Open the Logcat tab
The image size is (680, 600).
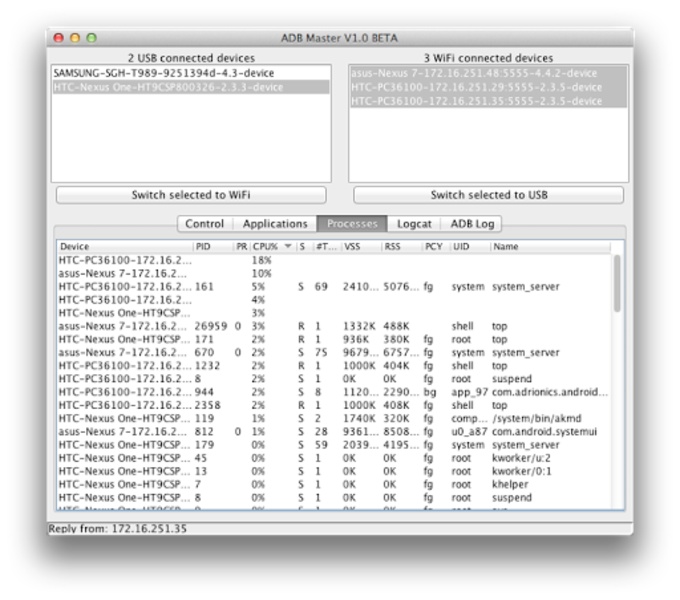pyautogui.click(x=414, y=224)
